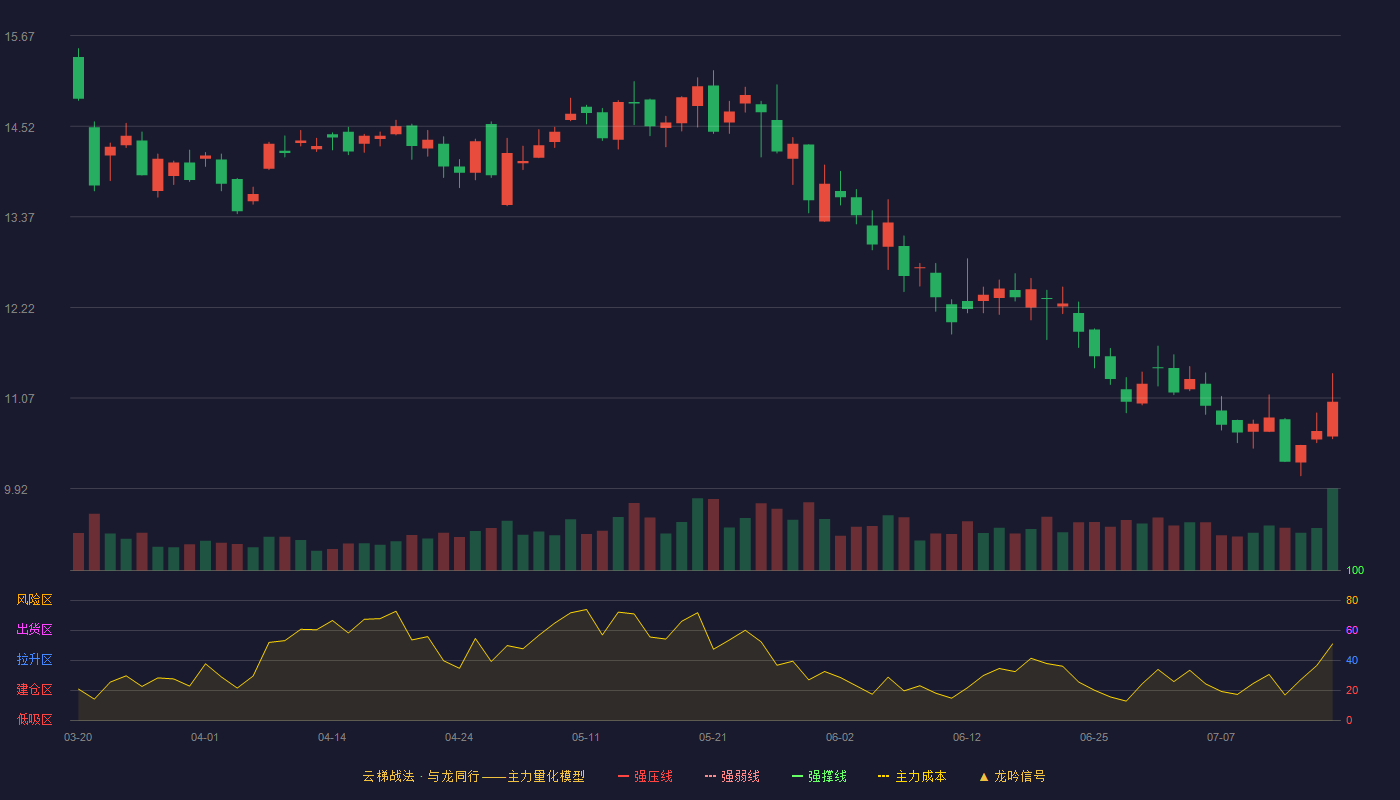Select the 建仓区 zone label

[34, 690]
